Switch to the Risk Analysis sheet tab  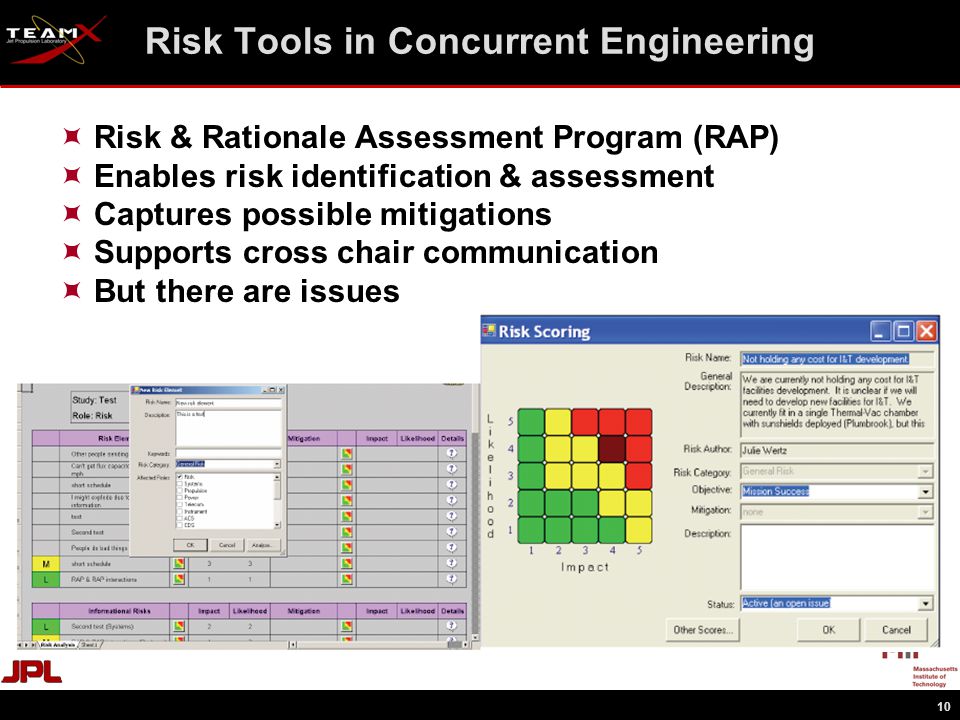click(58, 645)
